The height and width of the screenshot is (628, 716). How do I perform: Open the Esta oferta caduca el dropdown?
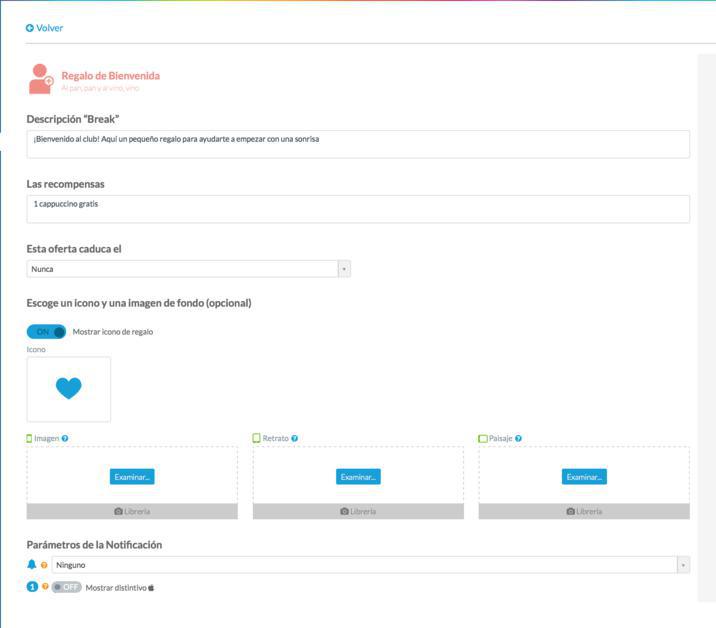pyautogui.click(x=188, y=269)
